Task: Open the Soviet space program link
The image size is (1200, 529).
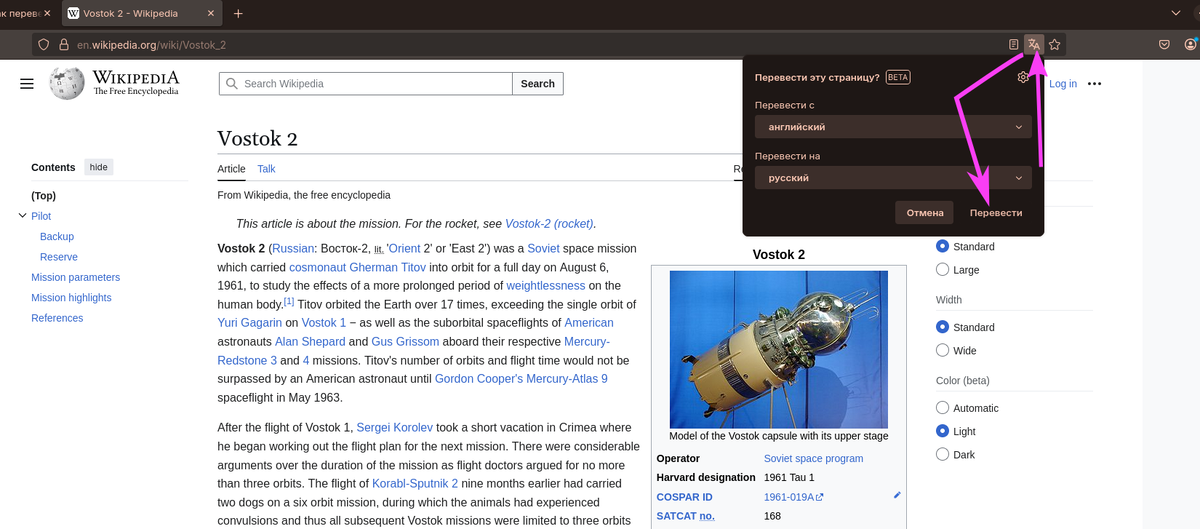Action: tap(813, 459)
